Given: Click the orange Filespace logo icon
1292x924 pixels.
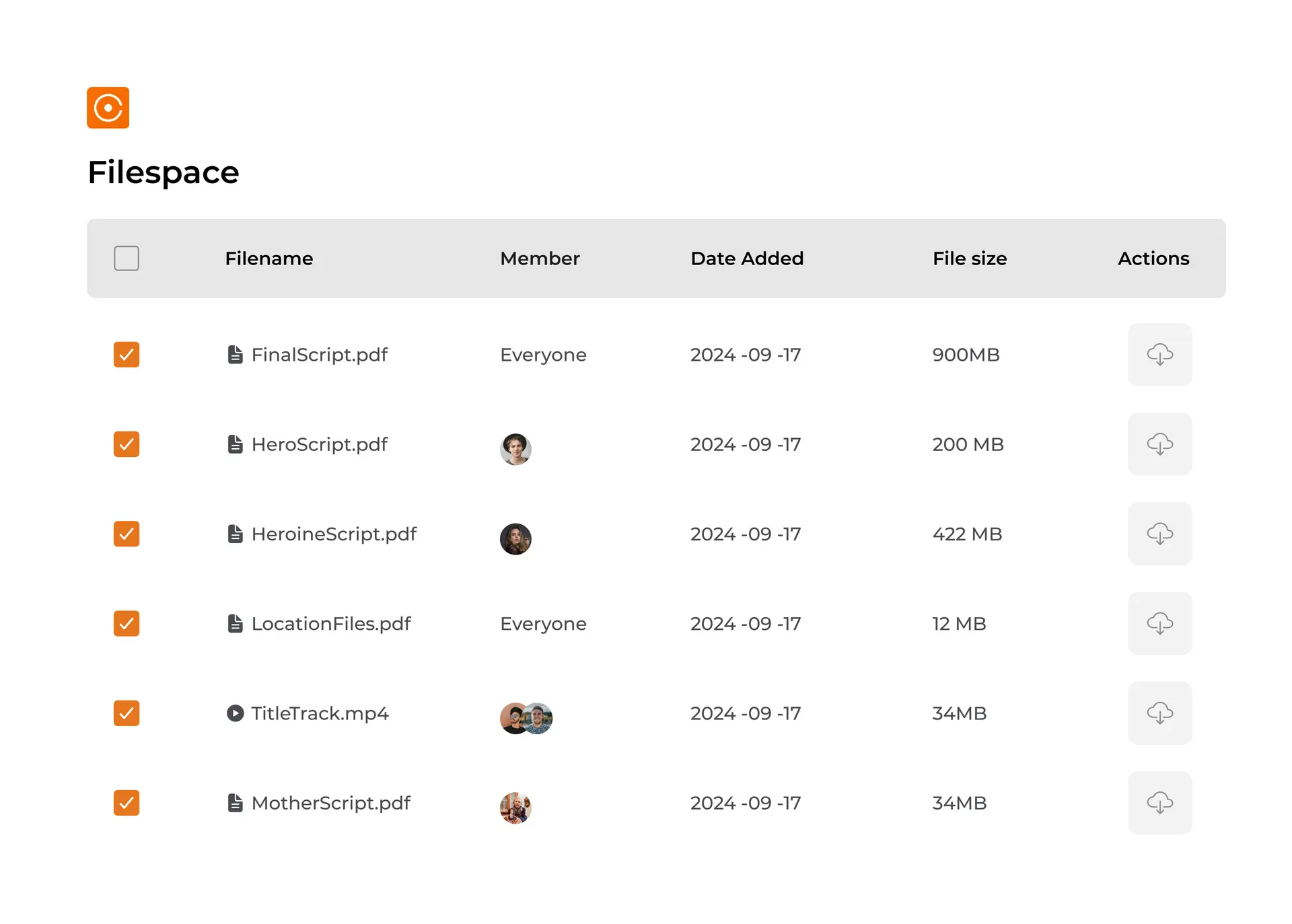Looking at the screenshot, I should click(108, 108).
